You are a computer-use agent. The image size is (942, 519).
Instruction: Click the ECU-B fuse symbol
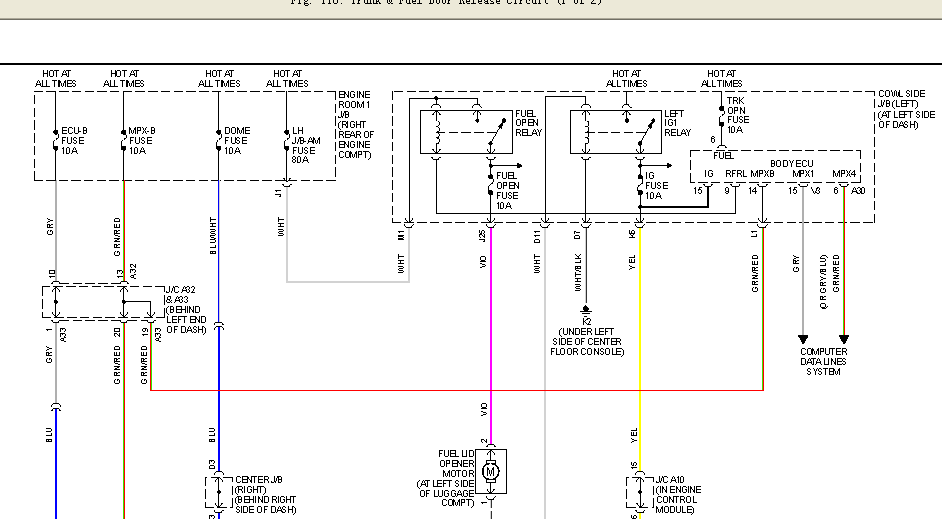[x=55, y=141]
